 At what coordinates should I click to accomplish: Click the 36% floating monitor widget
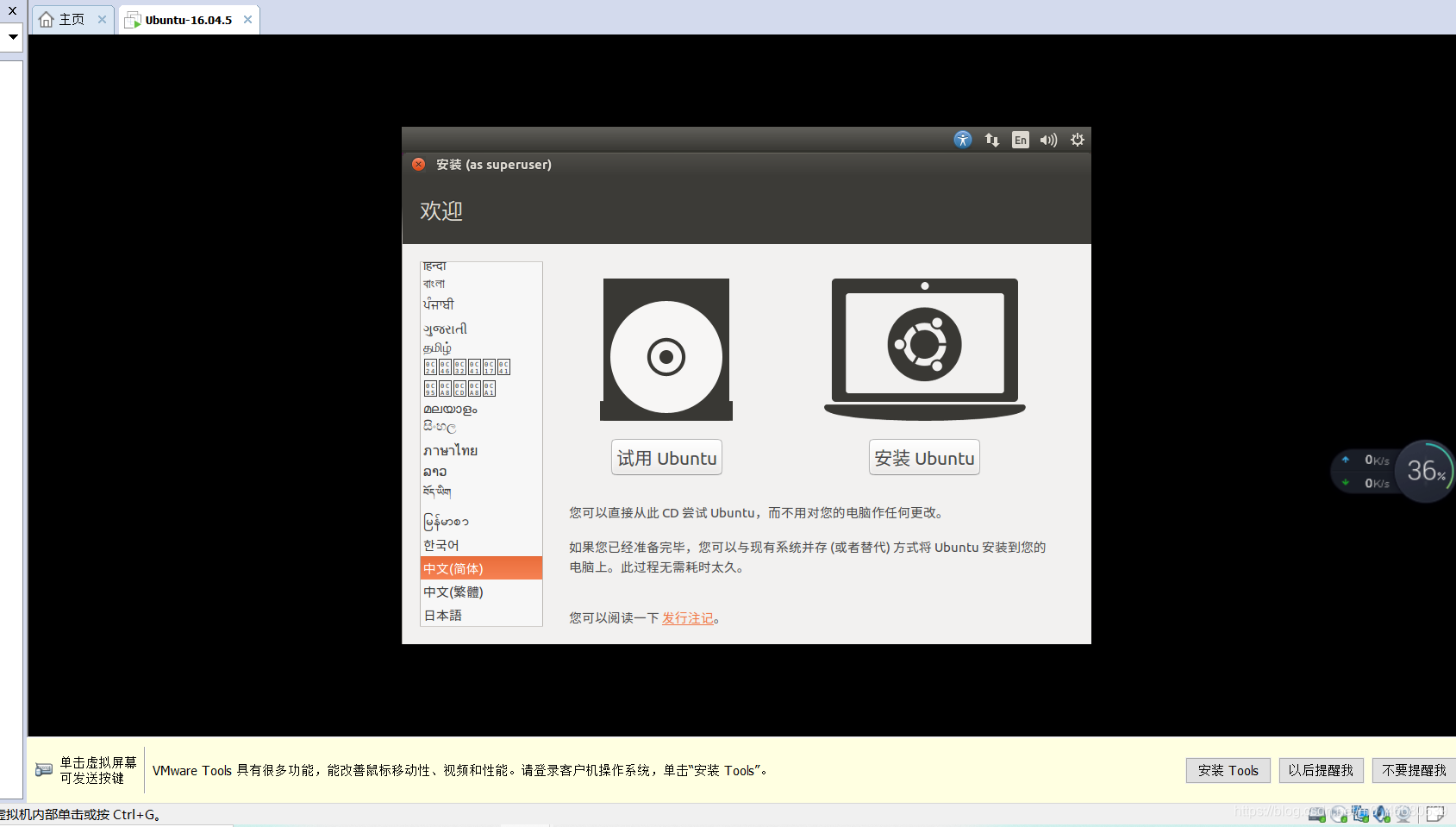[x=1425, y=471]
